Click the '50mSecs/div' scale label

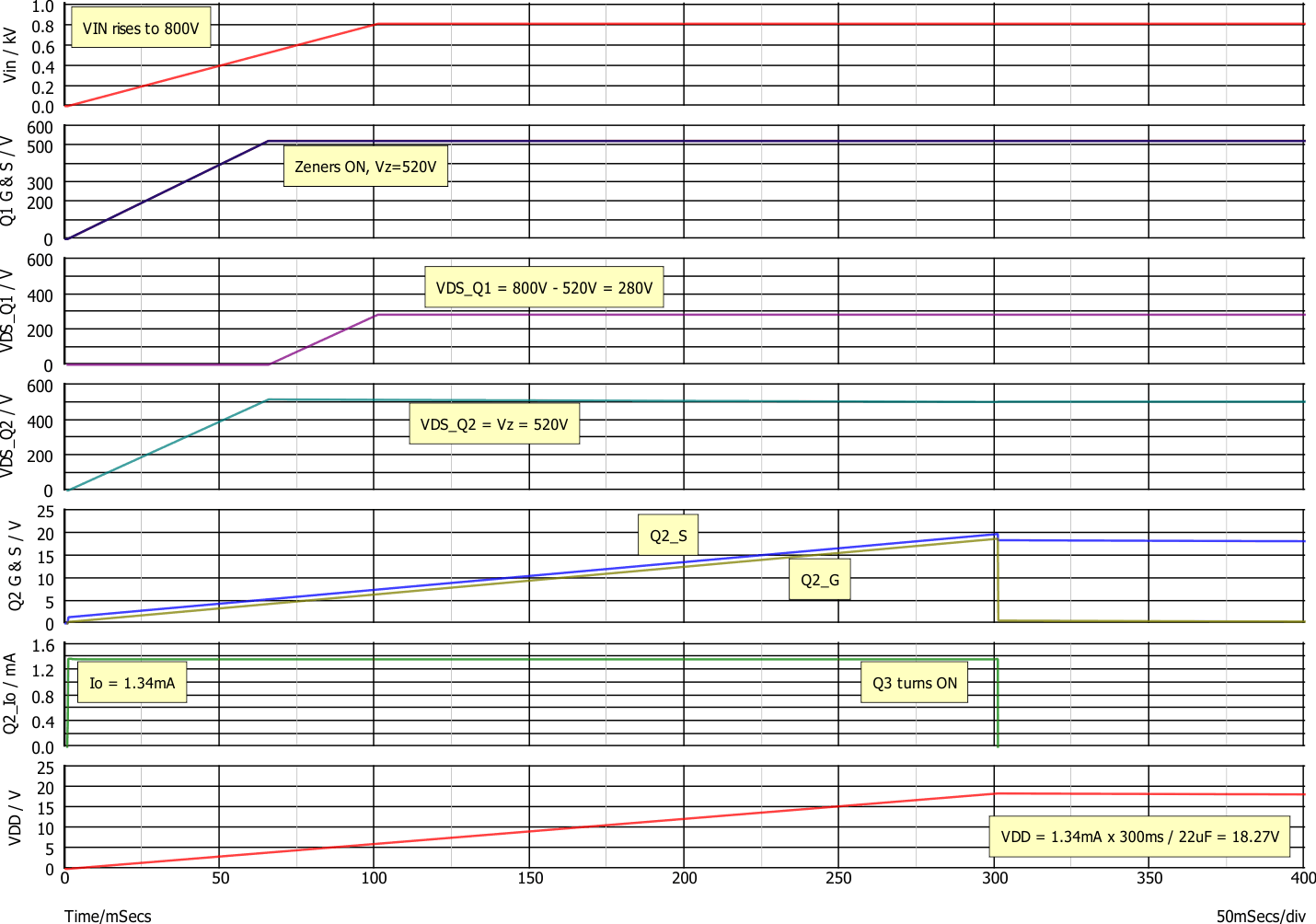click(x=1261, y=916)
